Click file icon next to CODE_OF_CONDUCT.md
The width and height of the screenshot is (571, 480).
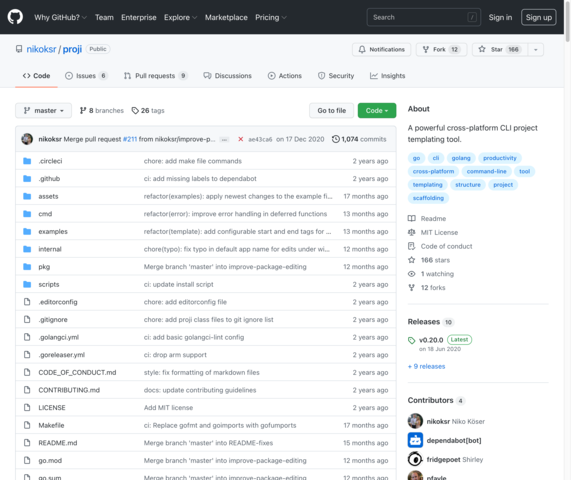coord(27,372)
